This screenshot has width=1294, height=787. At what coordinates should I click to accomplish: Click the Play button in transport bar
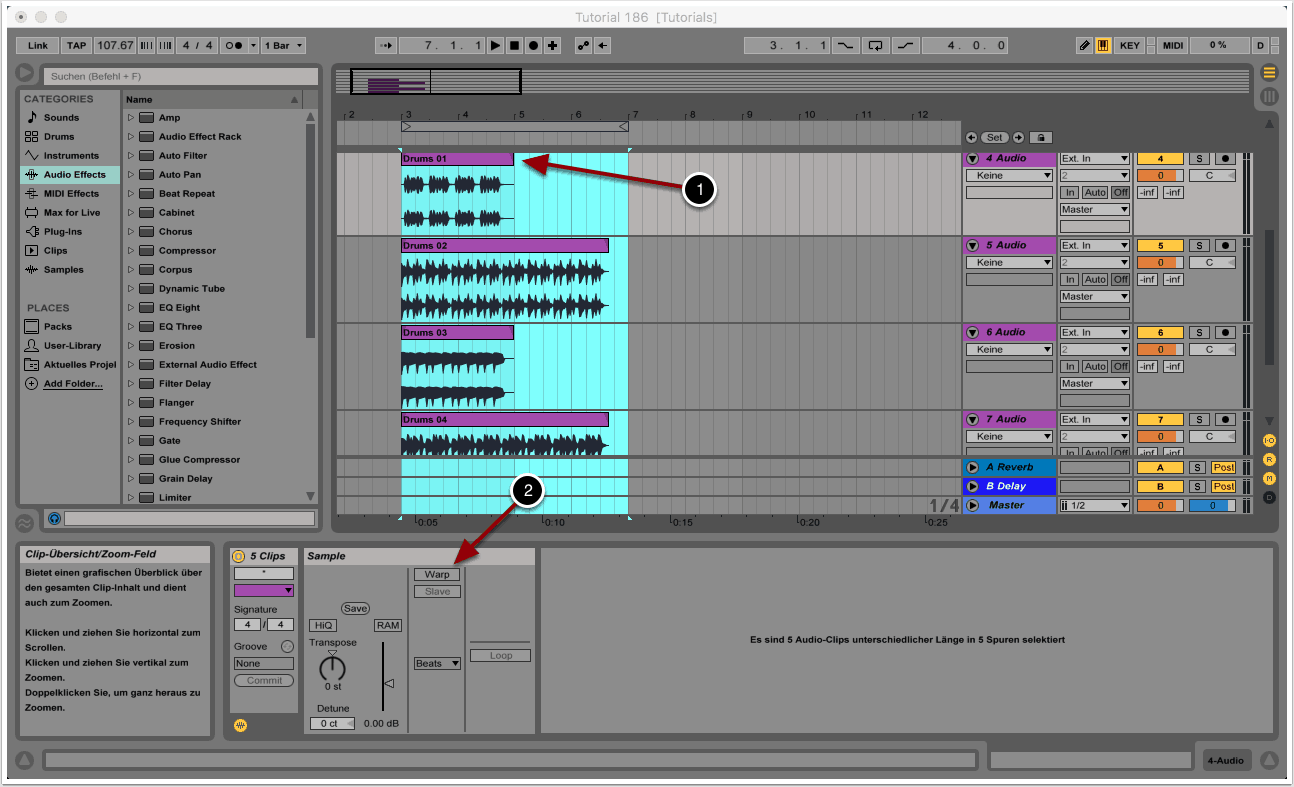495,46
